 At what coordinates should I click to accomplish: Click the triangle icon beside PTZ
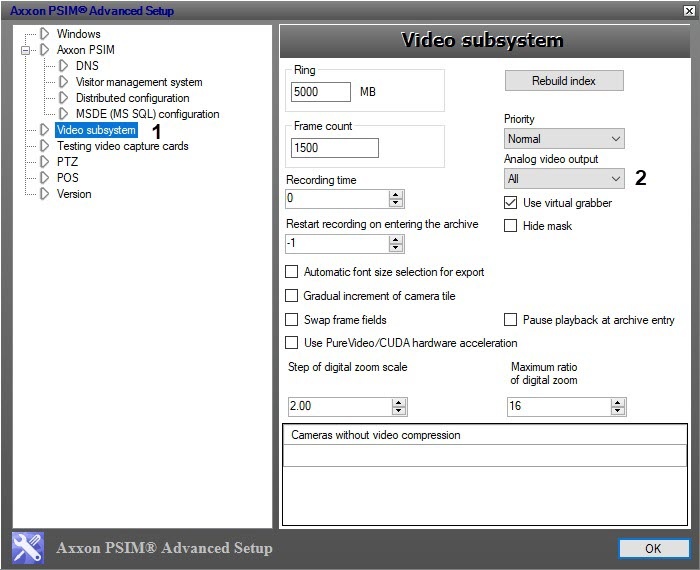pyautogui.click(x=44, y=162)
